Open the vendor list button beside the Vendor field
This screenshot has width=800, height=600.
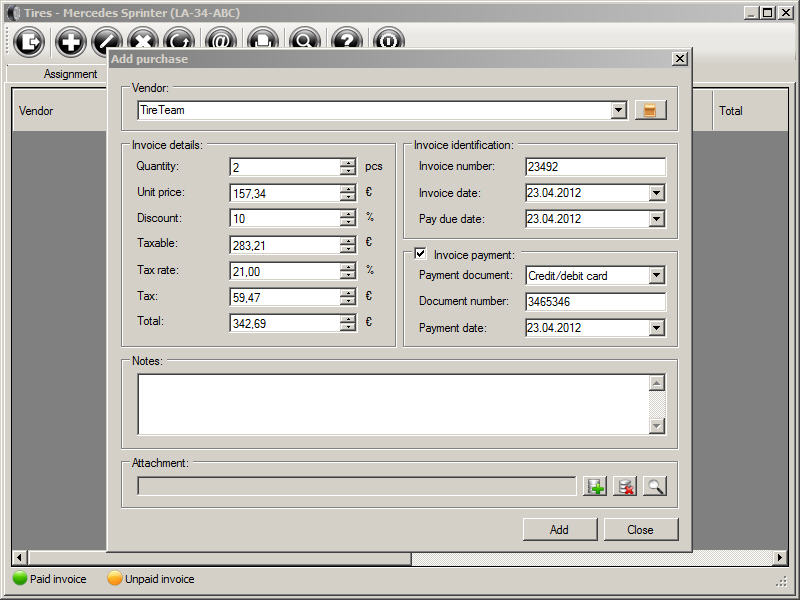650,110
